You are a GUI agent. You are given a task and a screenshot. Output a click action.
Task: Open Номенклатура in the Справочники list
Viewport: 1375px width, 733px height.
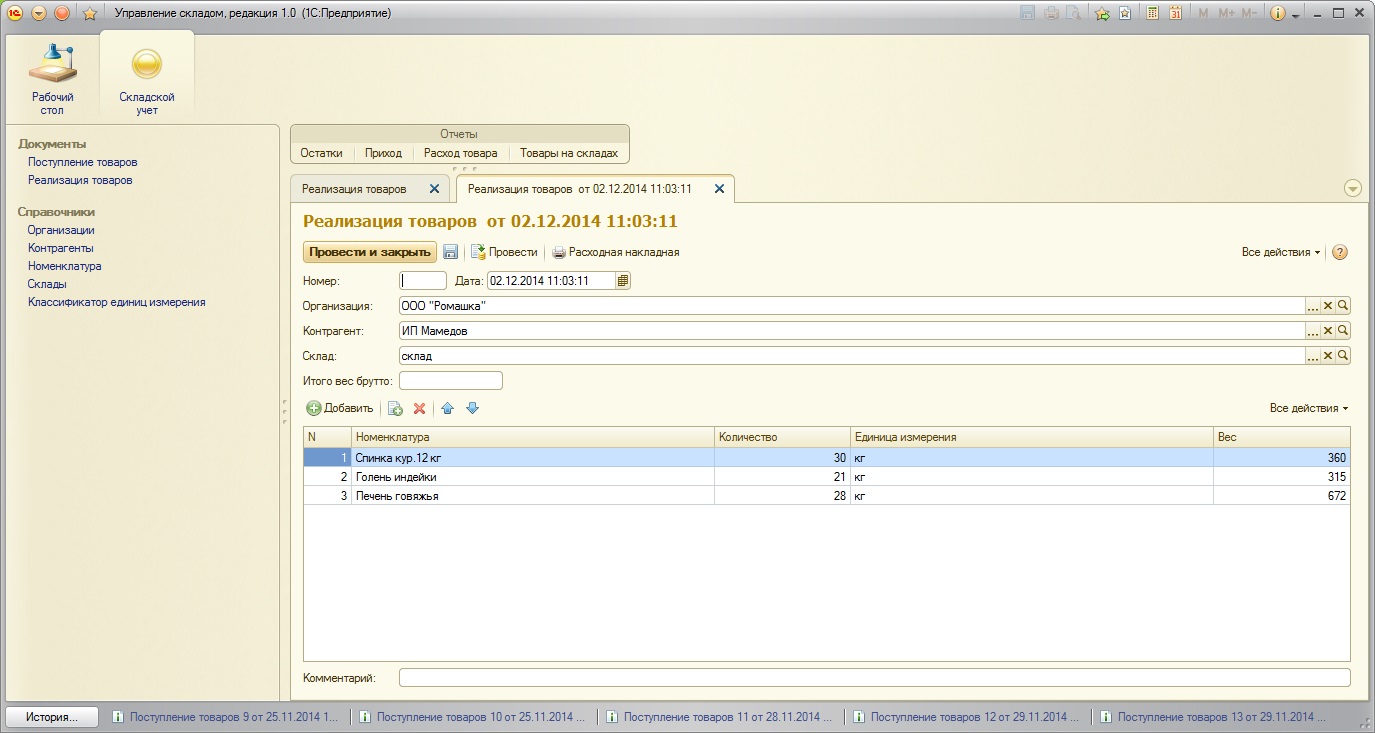click(x=64, y=266)
